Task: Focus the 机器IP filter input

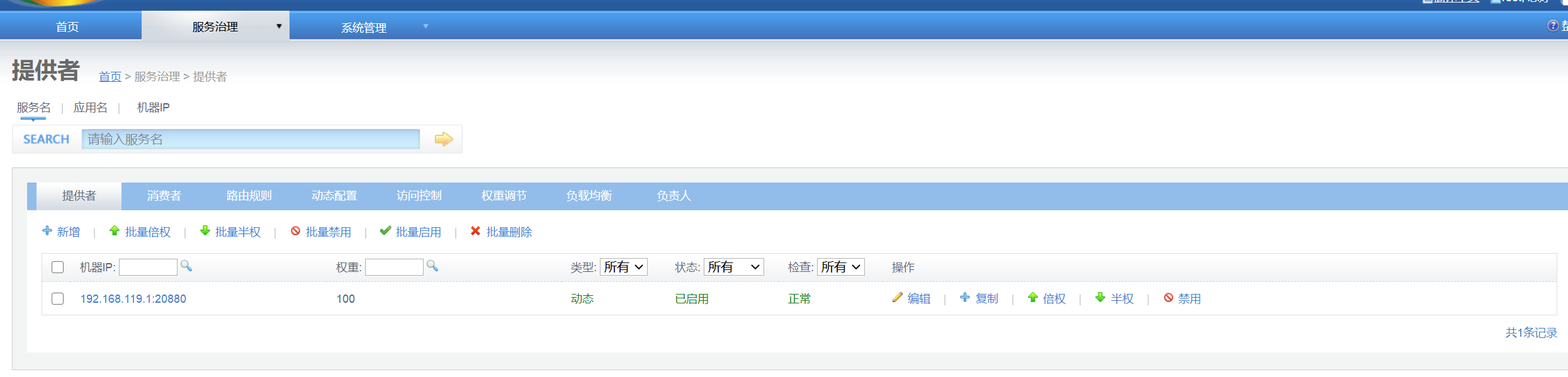Action: pos(148,267)
